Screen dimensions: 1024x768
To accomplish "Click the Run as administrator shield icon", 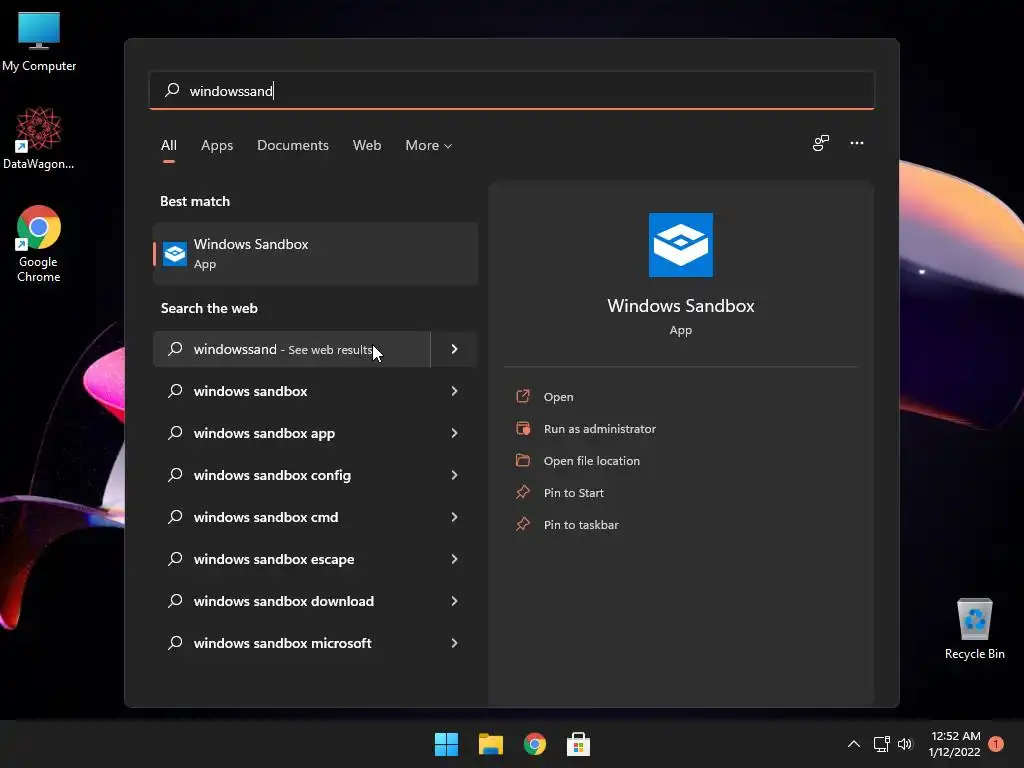I will tap(523, 428).
